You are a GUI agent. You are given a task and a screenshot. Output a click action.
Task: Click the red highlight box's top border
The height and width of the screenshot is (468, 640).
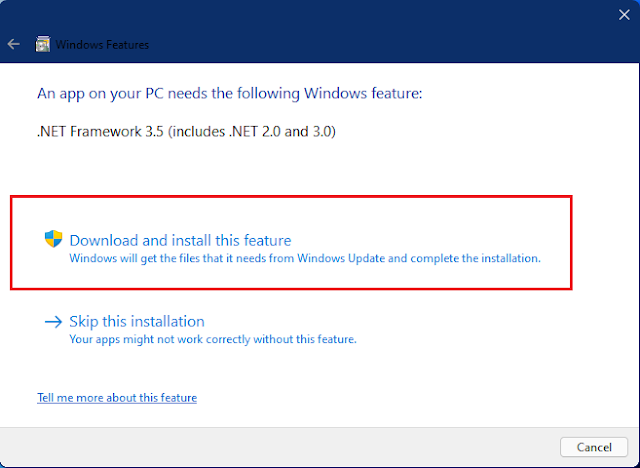tap(290, 198)
